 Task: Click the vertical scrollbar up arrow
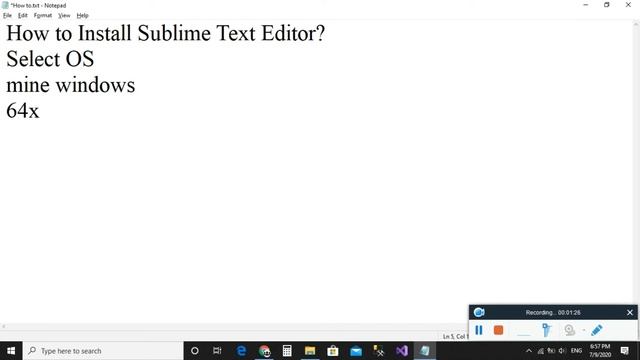tap(636, 24)
